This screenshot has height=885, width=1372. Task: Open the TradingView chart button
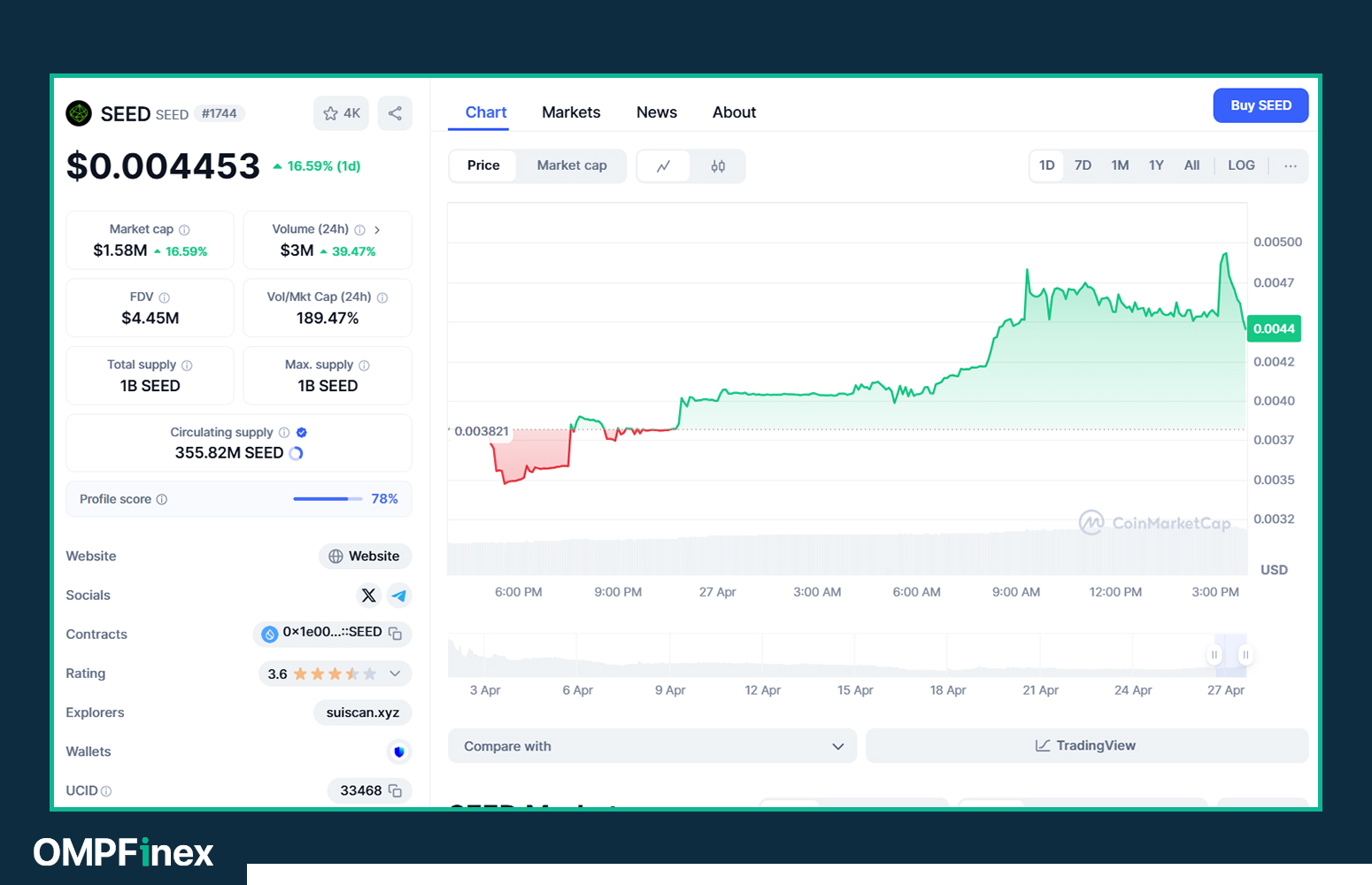point(1087,746)
